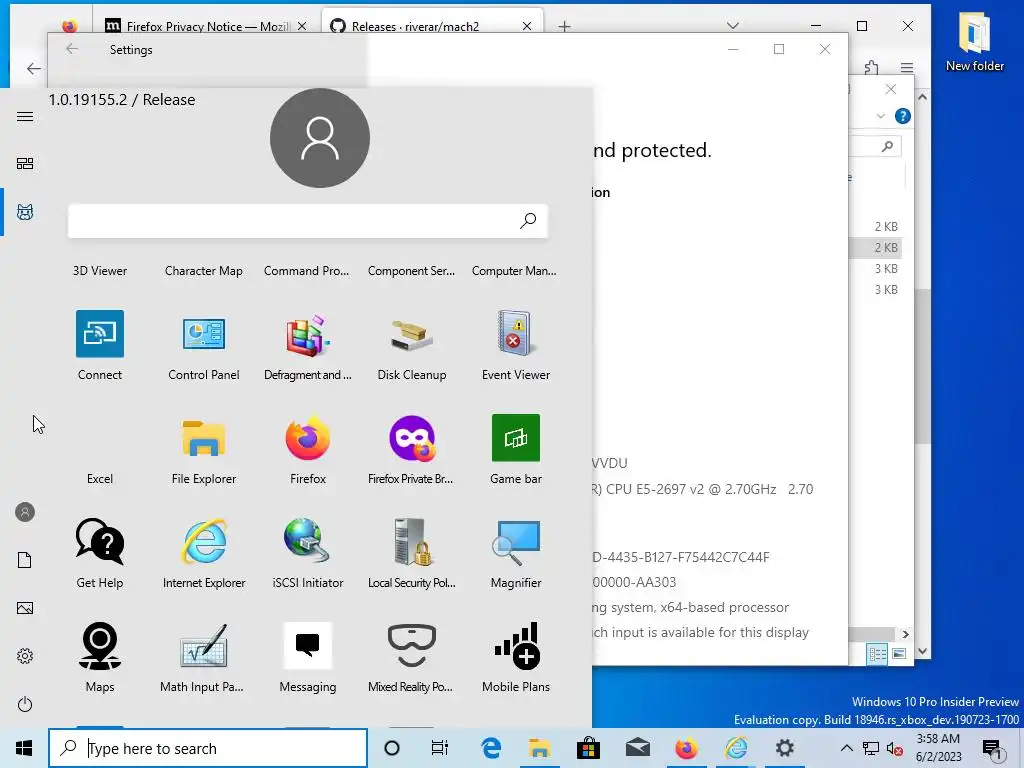Open Microsoft Store from taskbar
This screenshot has width=1024, height=768.
(x=588, y=748)
